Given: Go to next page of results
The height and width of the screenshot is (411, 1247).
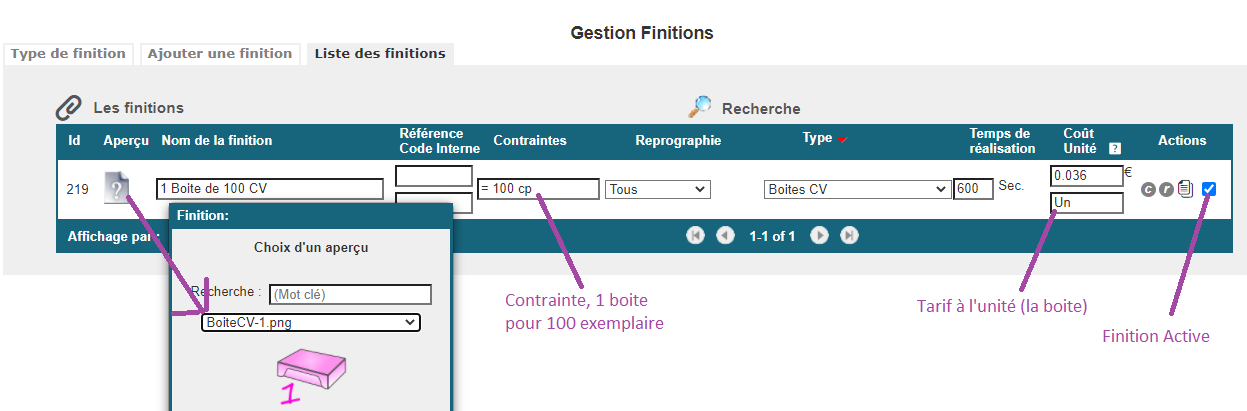Looking at the screenshot, I should 819,236.
